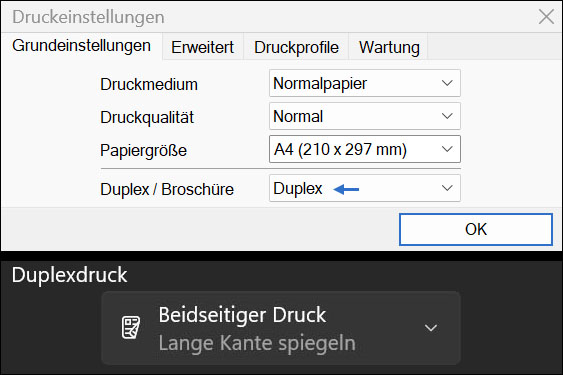Expand the Beidseitiger Druck chevron

coord(431,328)
